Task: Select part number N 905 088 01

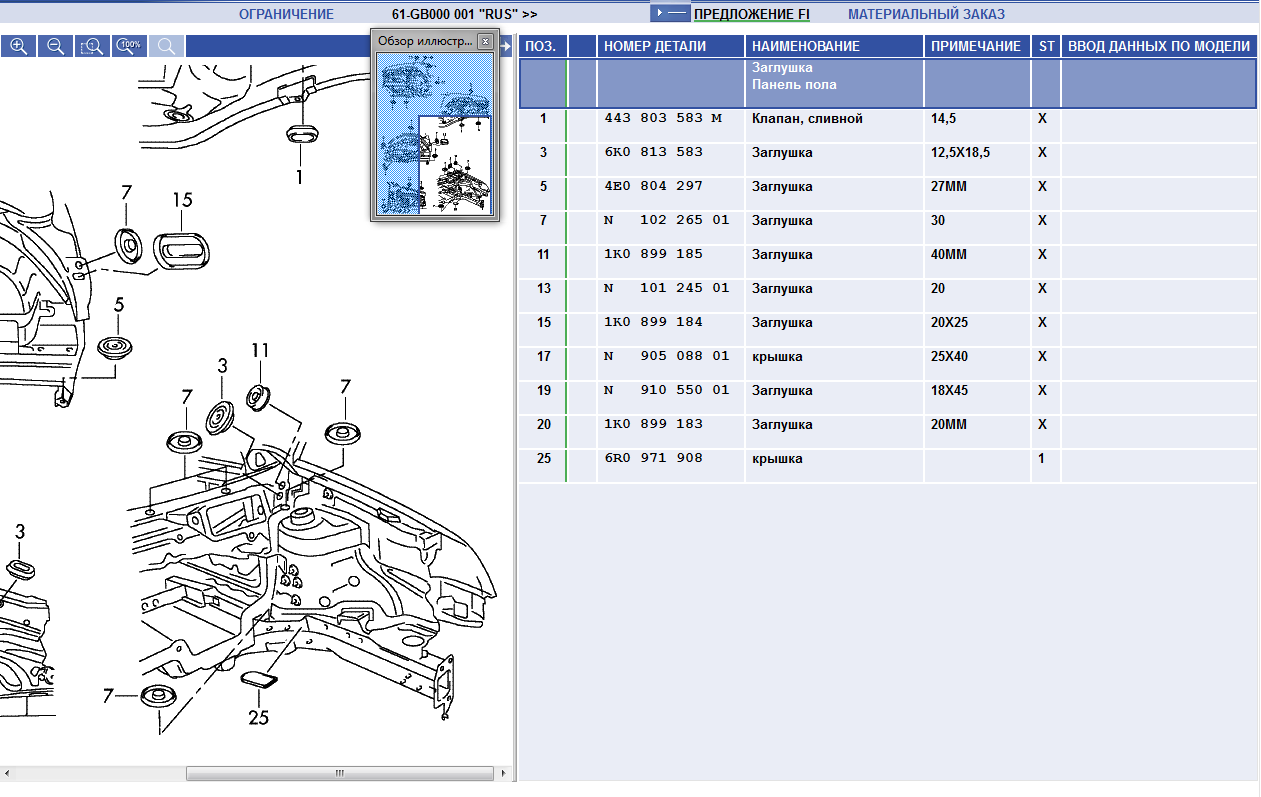Action: pos(667,356)
